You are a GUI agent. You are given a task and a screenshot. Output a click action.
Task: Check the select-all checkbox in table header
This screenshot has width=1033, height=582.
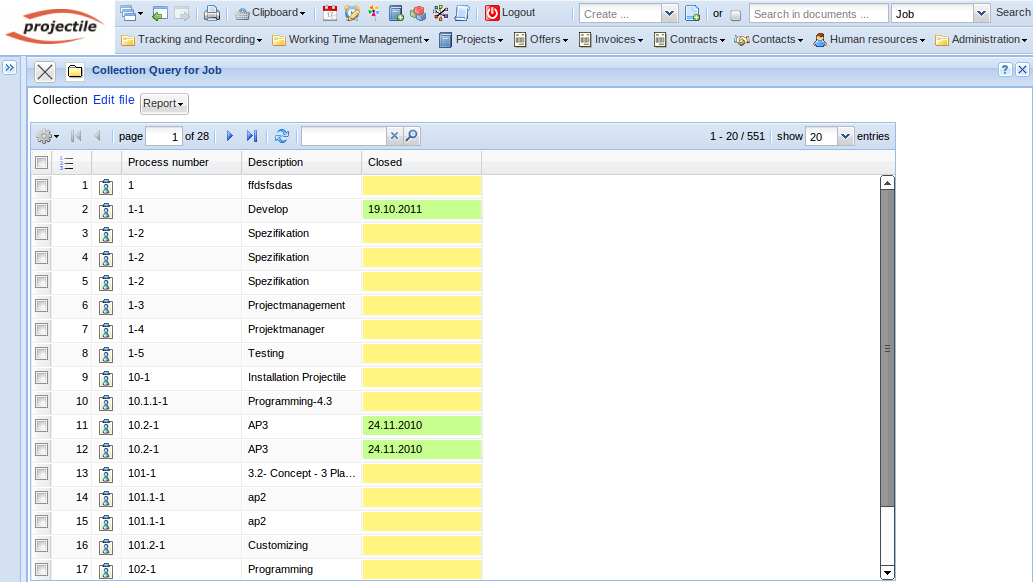click(x=41, y=162)
